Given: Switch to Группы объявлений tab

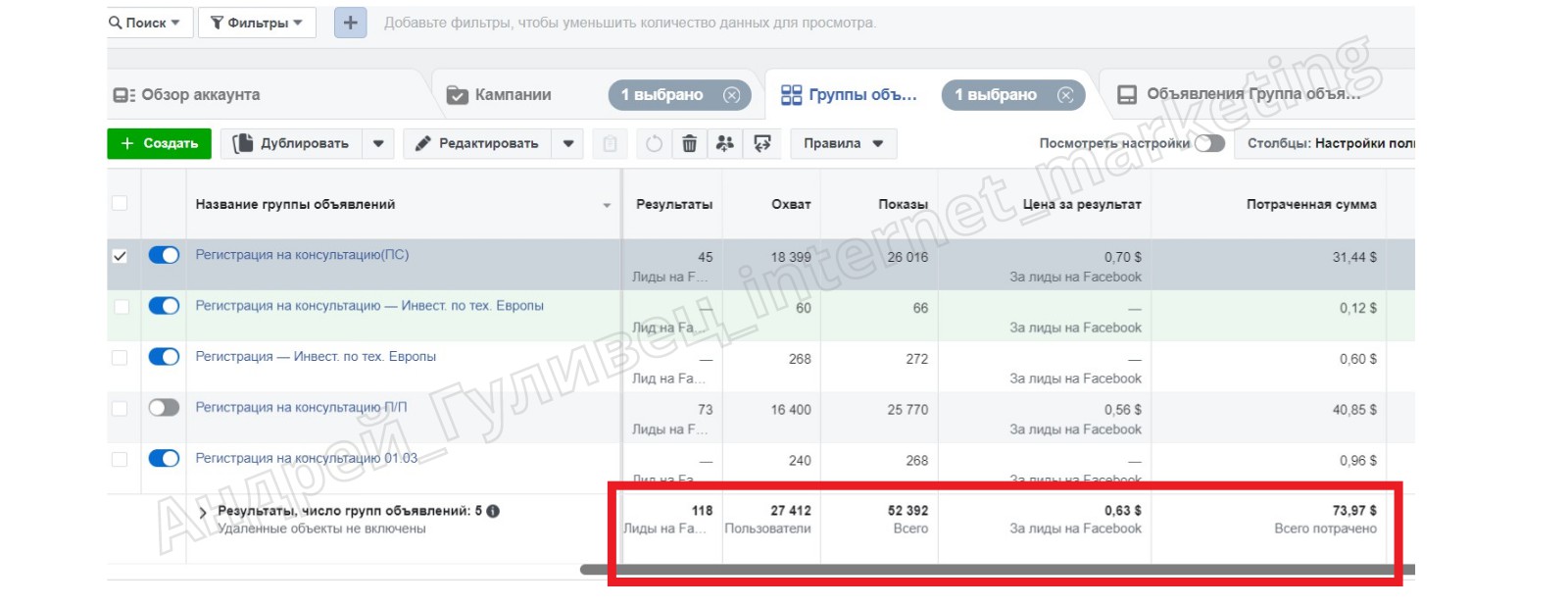Looking at the screenshot, I should coord(849,95).
